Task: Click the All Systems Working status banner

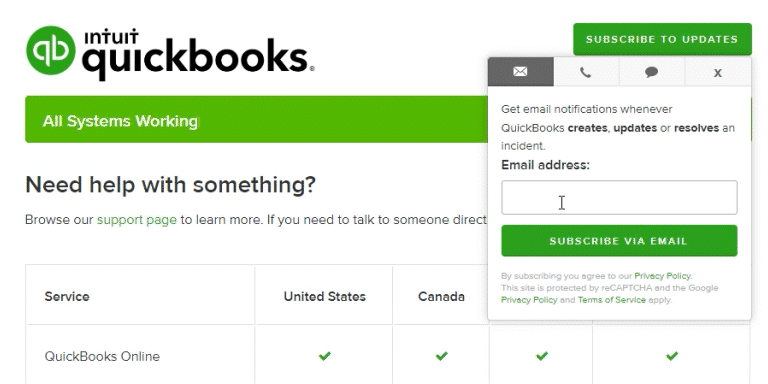Action: click(257, 120)
